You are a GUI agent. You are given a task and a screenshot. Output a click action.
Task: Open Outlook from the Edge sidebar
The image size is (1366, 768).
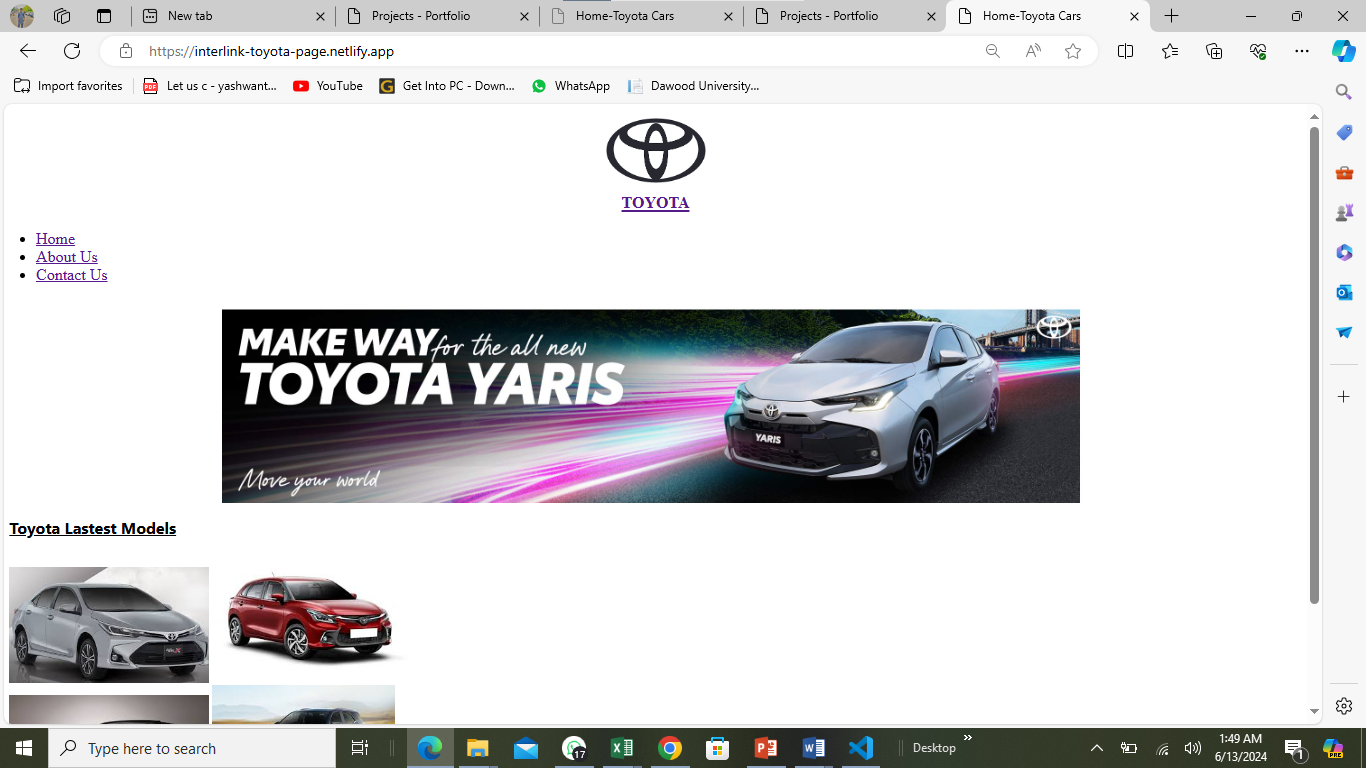(1344, 292)
